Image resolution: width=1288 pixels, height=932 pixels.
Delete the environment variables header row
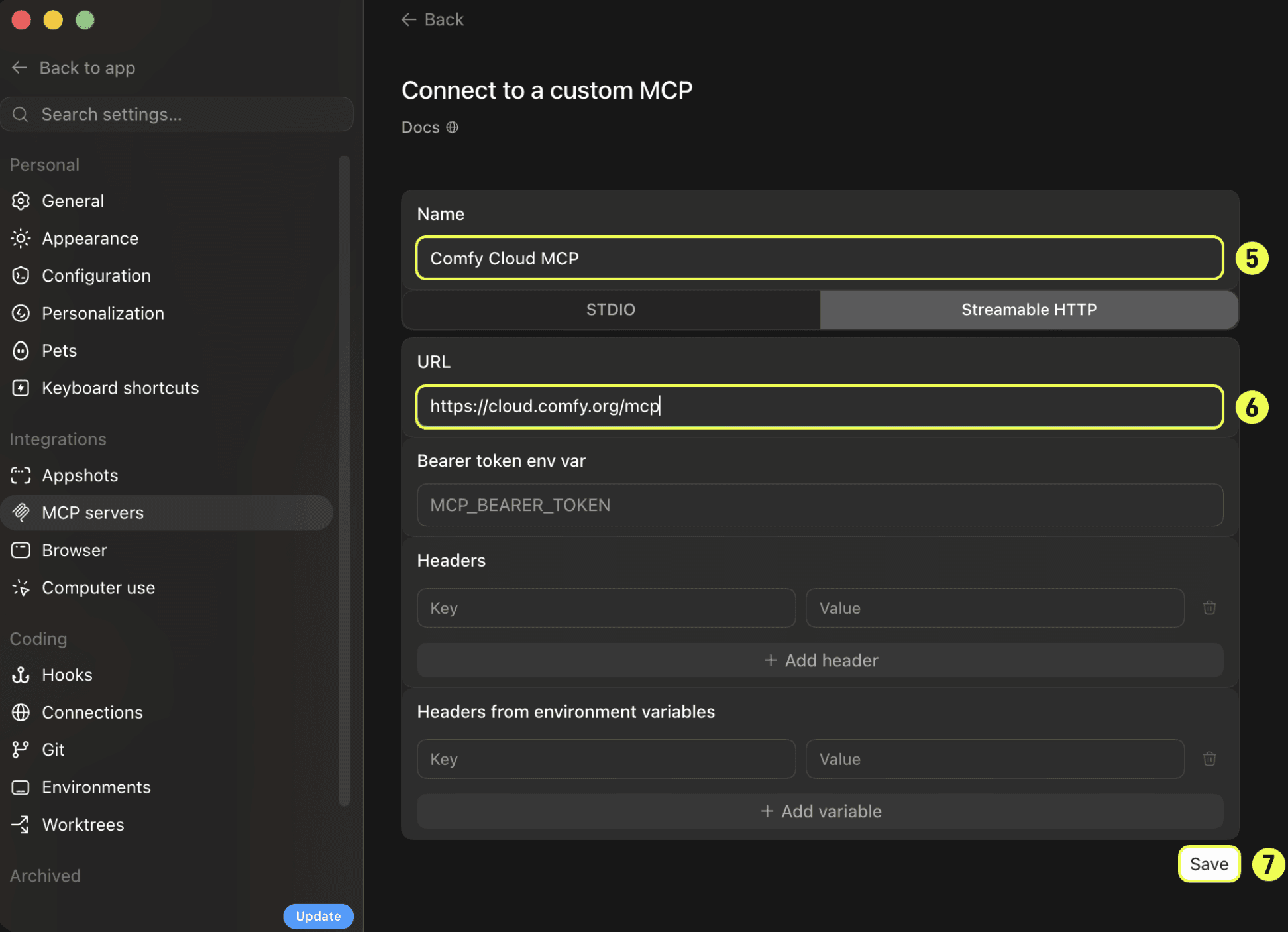point(1209,759)
